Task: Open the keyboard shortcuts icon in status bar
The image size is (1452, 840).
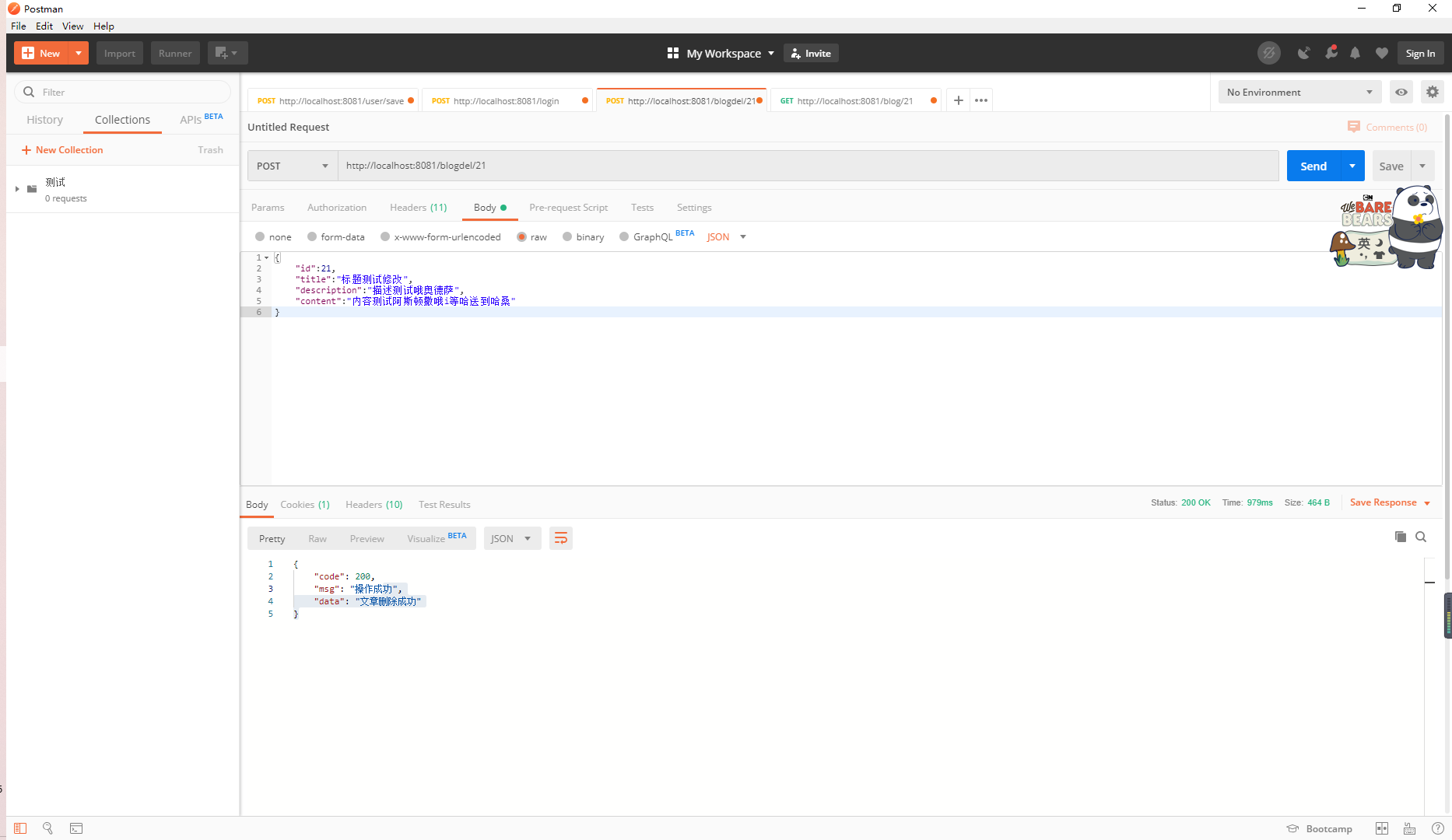Action: (1409, 828)
